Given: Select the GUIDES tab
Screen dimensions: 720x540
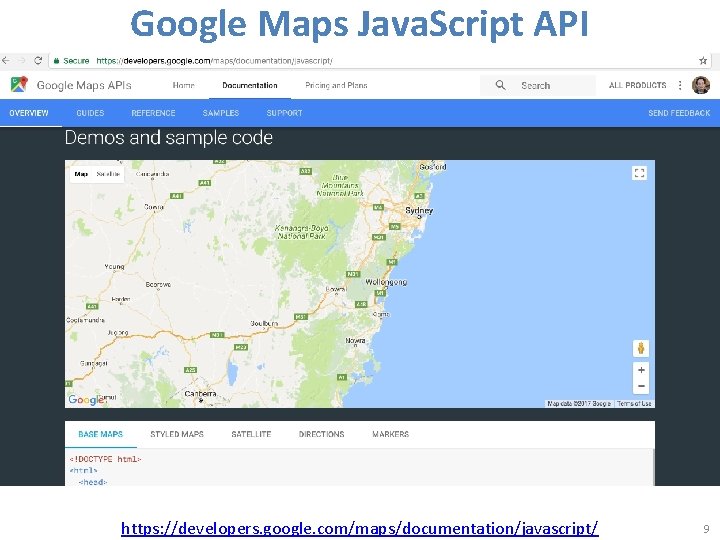Looking at the screenshot, I should click(90, 113).
